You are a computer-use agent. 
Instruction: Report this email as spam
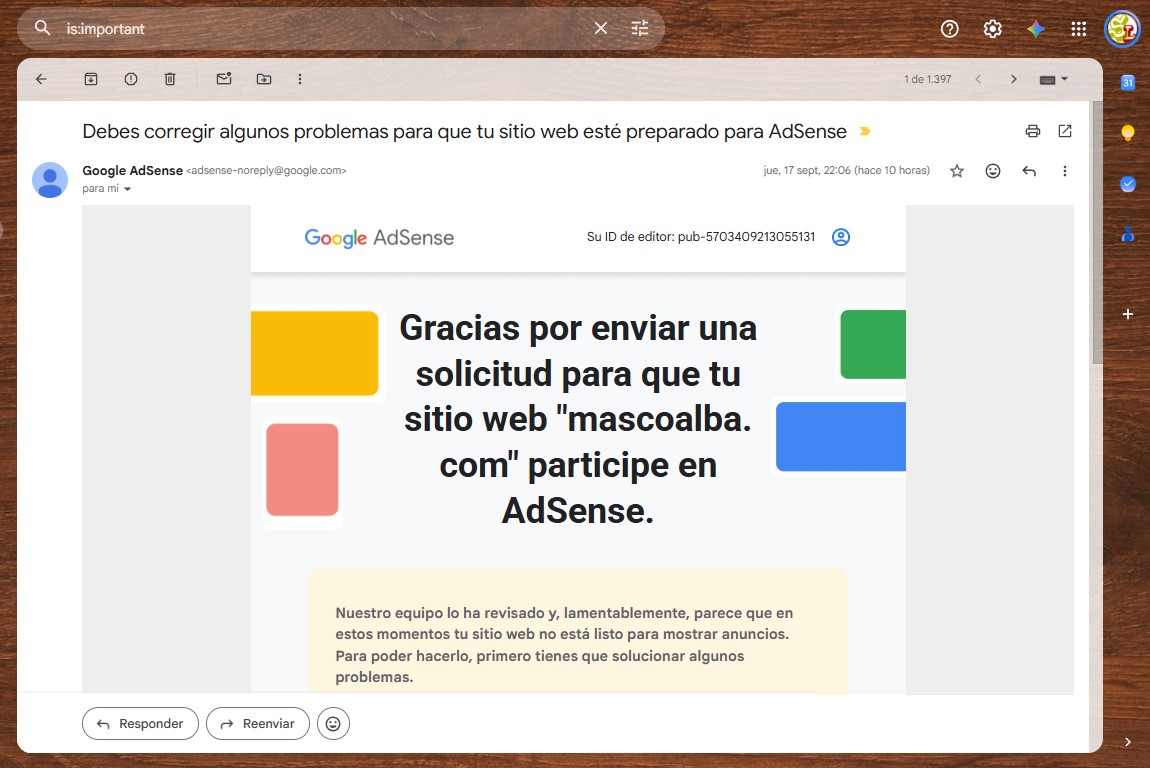[x=131, y=79]
